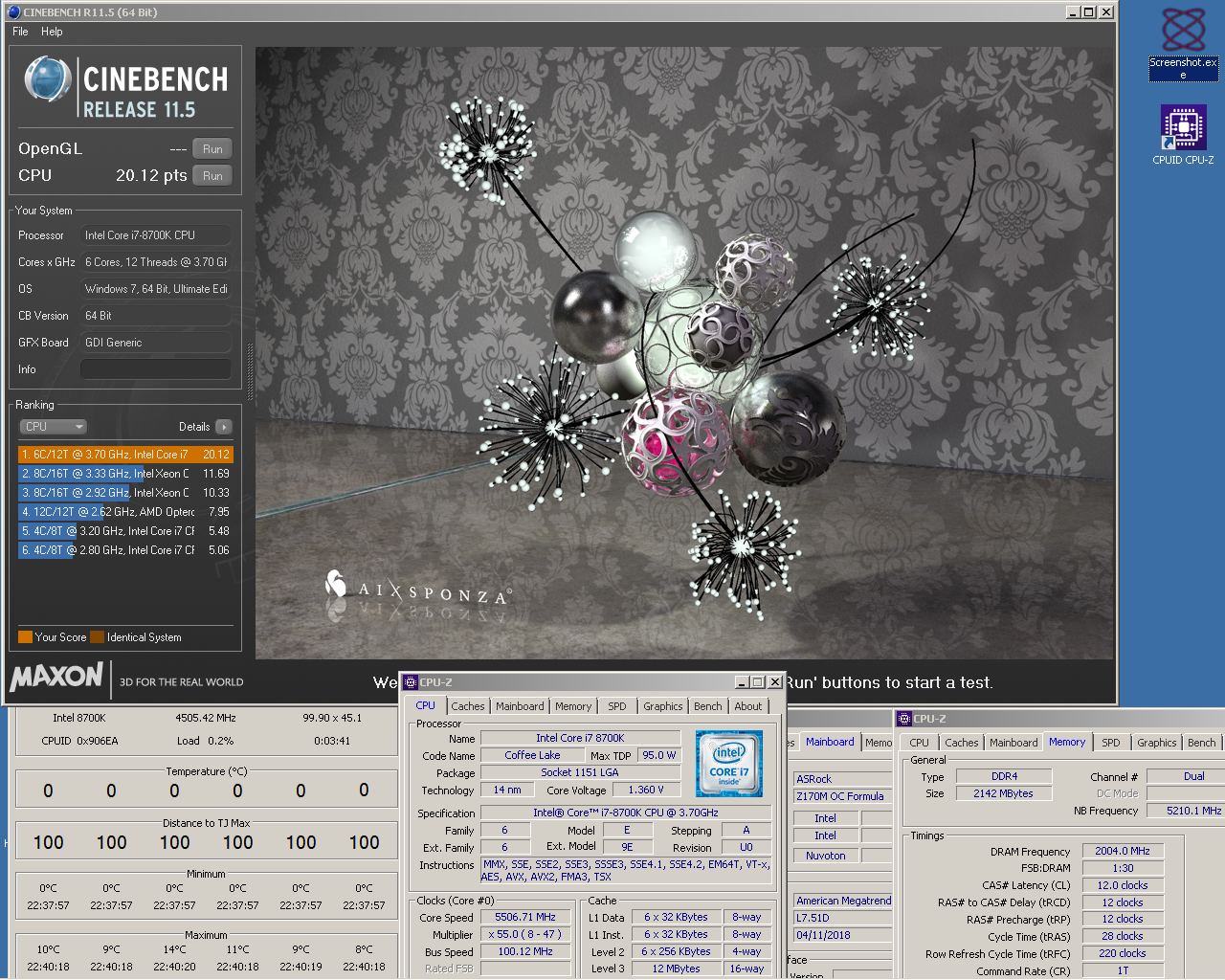Open the Screenshot.exe desktop icon

(x=1183, y=43)
